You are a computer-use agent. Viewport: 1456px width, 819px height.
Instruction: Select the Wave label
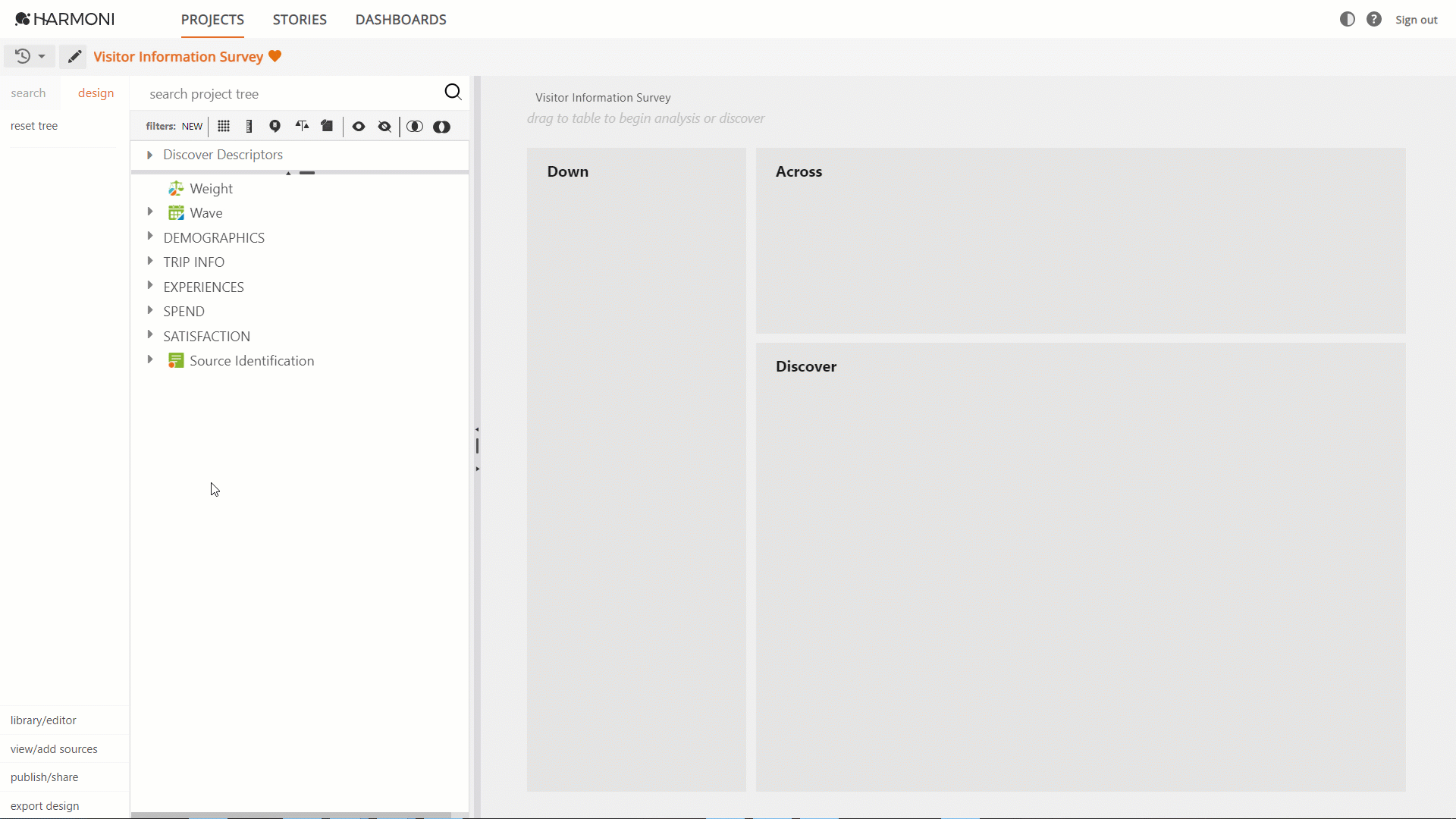click(206, 213)
